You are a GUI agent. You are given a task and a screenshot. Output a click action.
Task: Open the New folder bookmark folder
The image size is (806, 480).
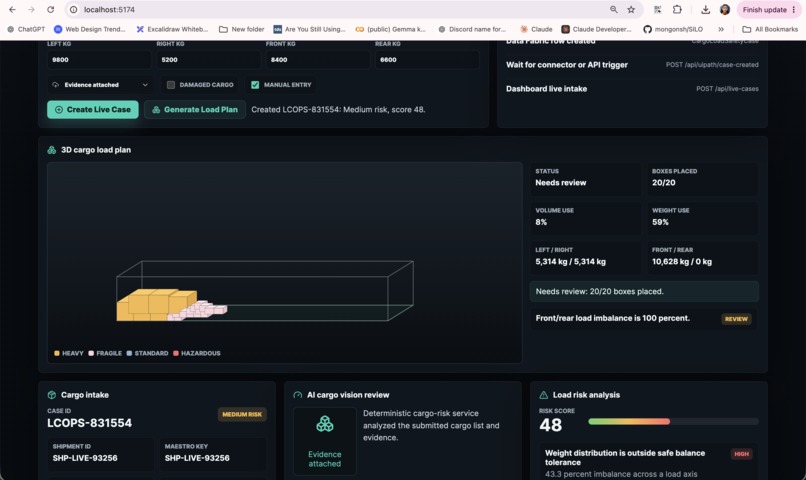point(242,29)
